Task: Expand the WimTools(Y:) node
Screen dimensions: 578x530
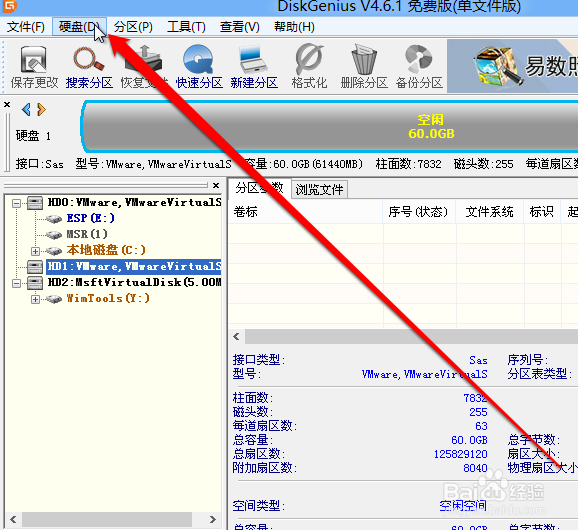Action: coord(35,299)
